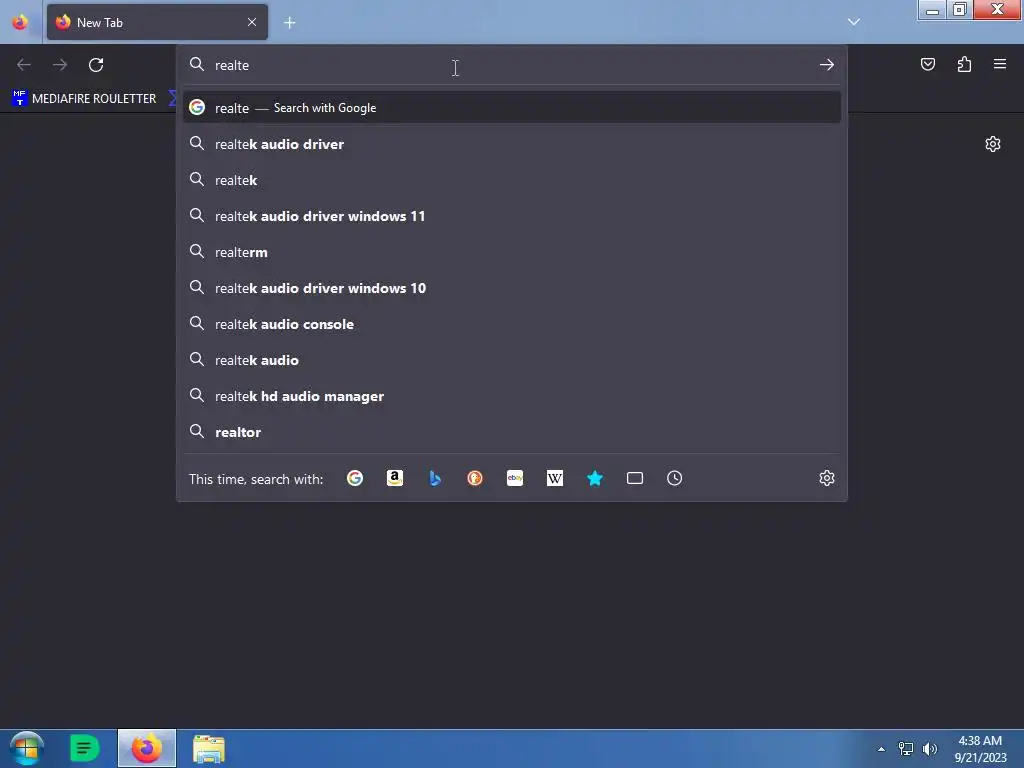Reload the current page
The width and height of the screenshot is (1024, 768).
click(96, 65)
